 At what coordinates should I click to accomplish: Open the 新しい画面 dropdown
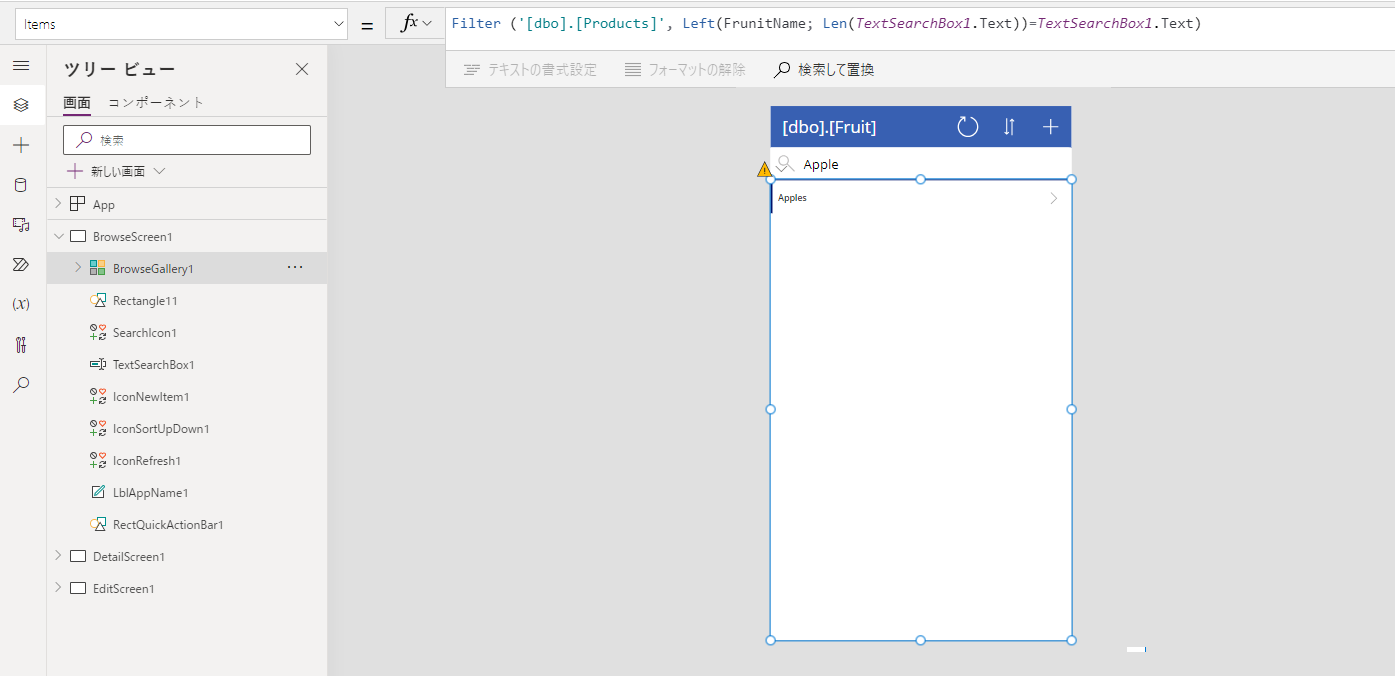116,171
